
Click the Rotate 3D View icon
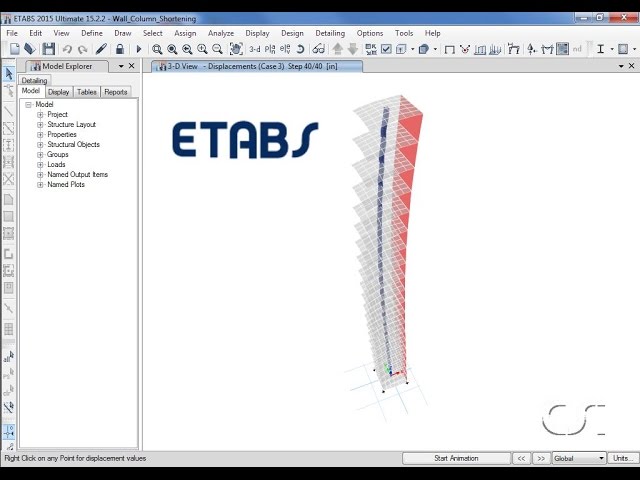(300, 49)
